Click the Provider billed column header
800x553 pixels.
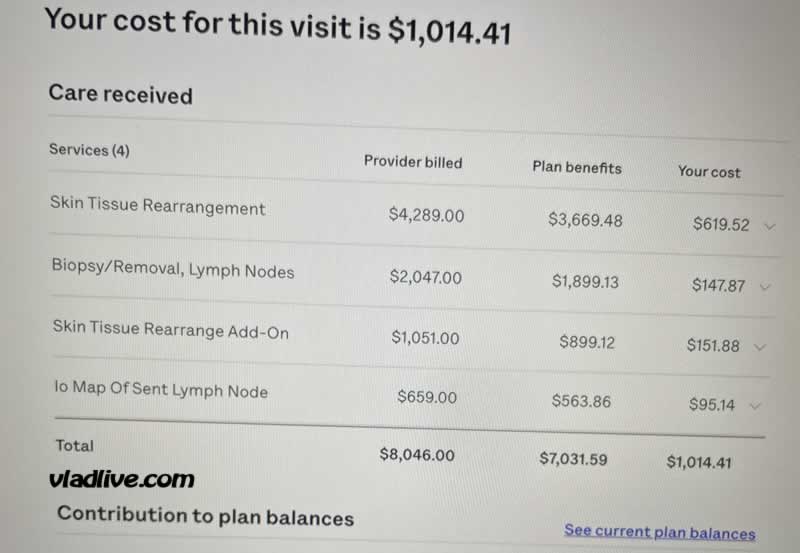(x=413, y=162)
